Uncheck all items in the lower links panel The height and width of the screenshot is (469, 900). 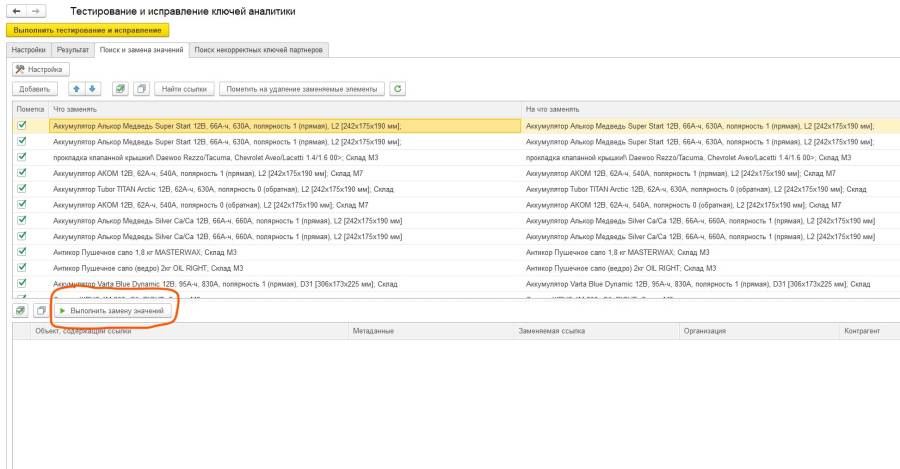(x=38, y=311)
